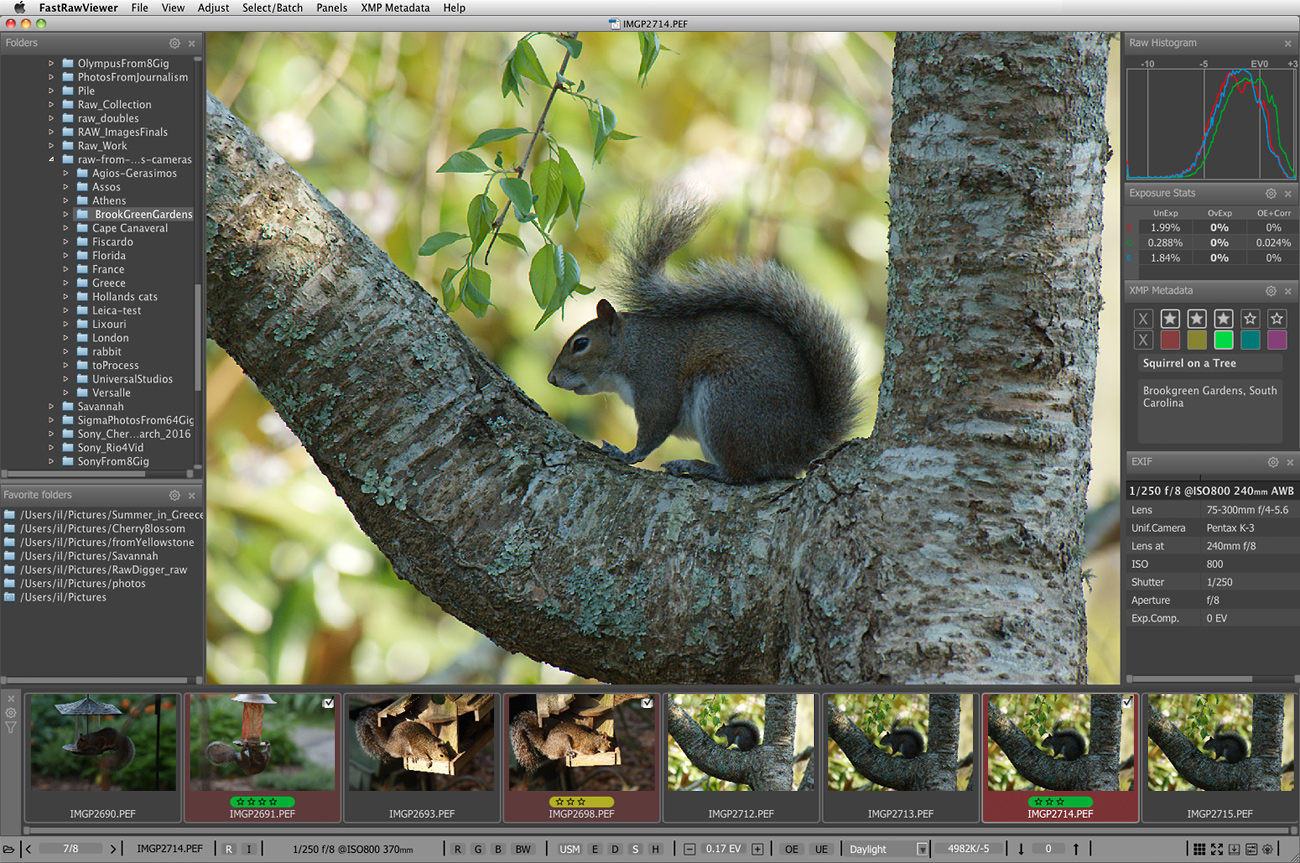Expand the Savannah folder in tree
Viewport: 1300px width, 863px height.
click(52, 407)
